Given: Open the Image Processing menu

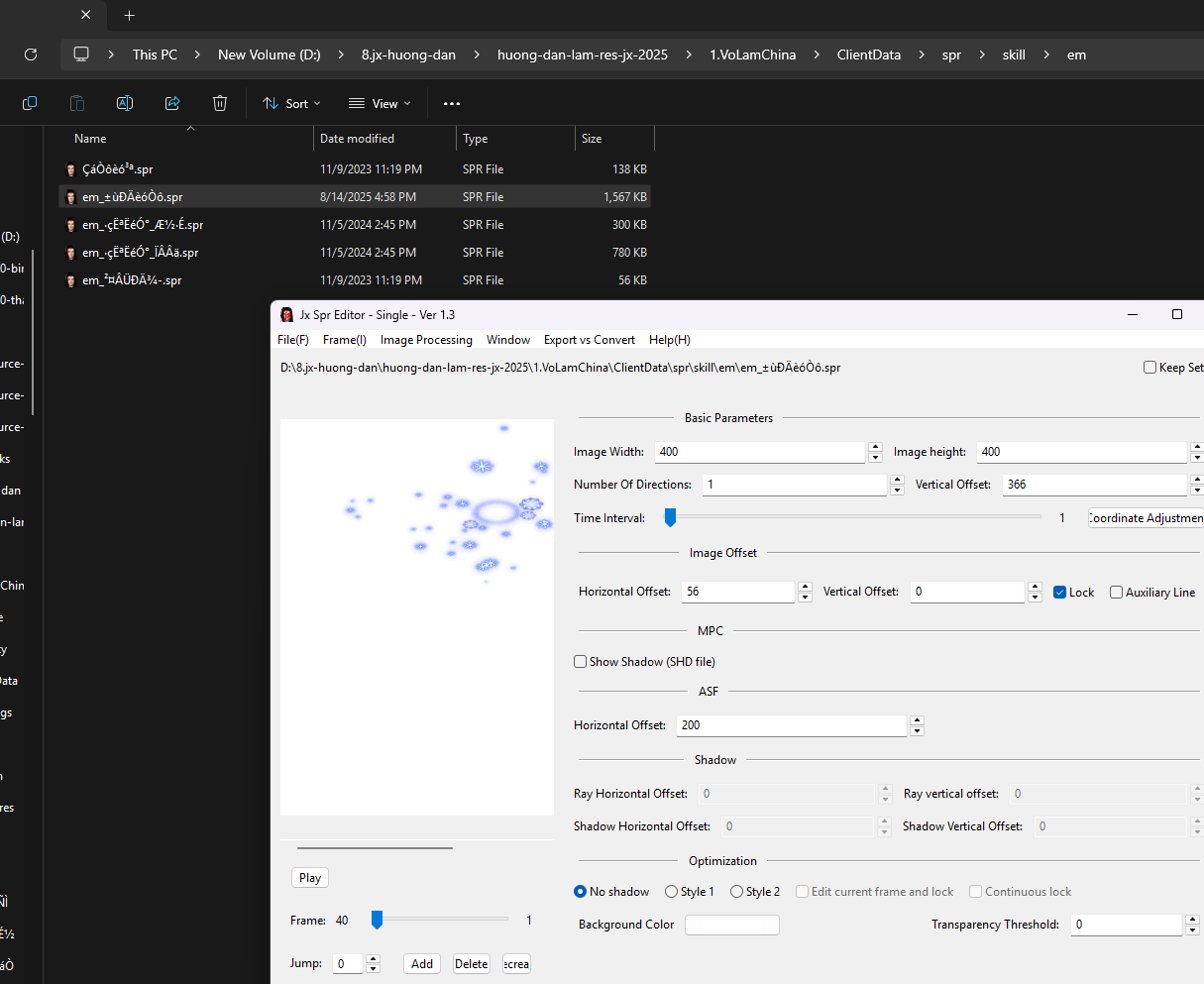Looking at the screenshot, I should click(426, 340).
